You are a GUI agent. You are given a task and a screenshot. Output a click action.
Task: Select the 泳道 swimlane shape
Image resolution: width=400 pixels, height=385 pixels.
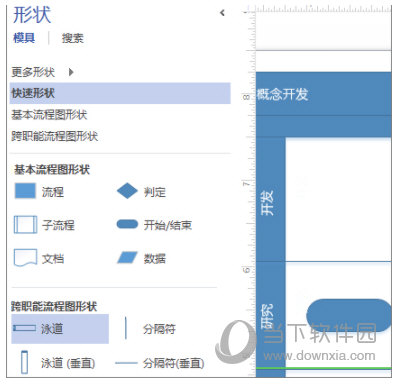point(60,329)
